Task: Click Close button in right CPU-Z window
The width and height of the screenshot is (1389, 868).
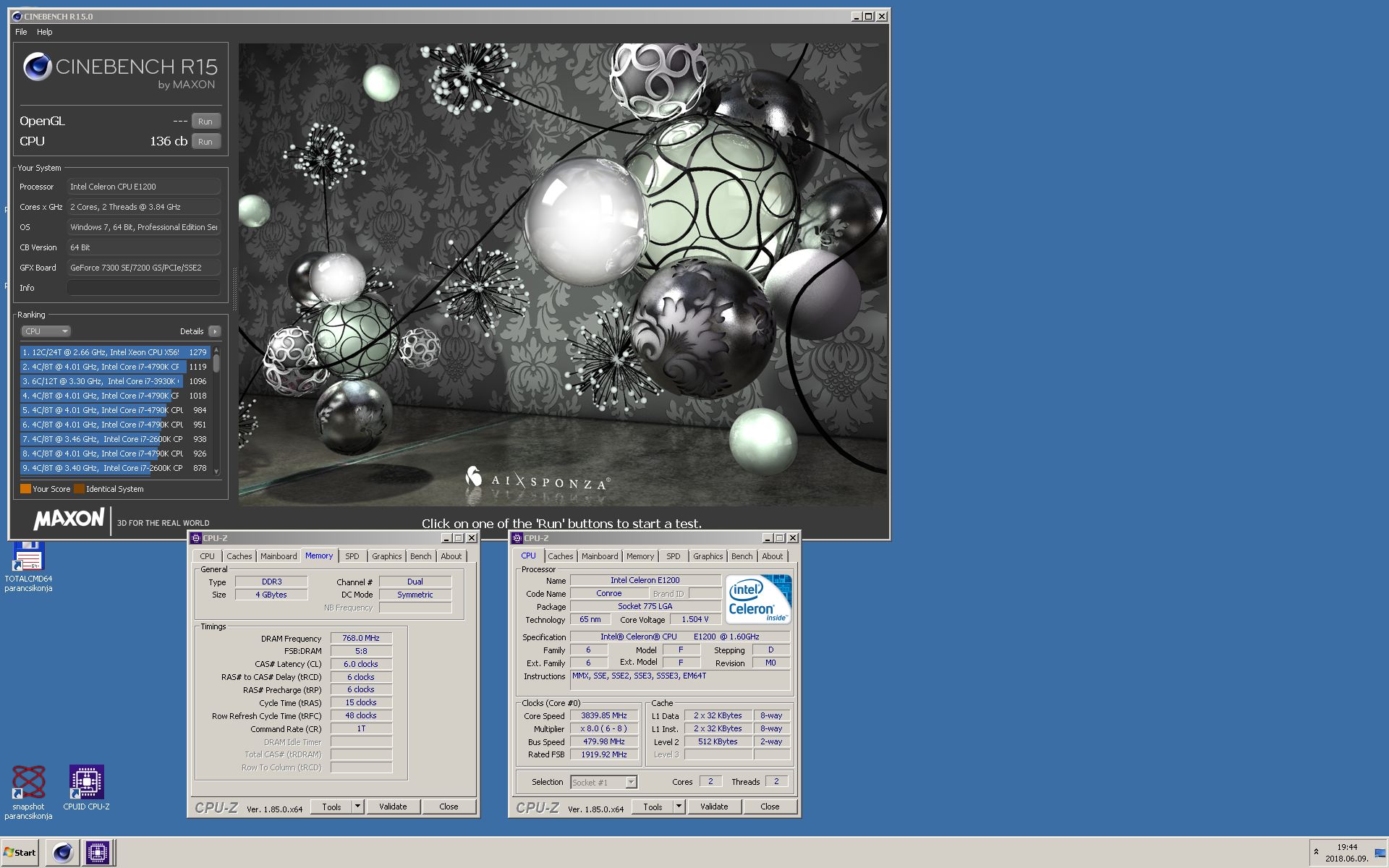Action: click(x=770, y=807)
